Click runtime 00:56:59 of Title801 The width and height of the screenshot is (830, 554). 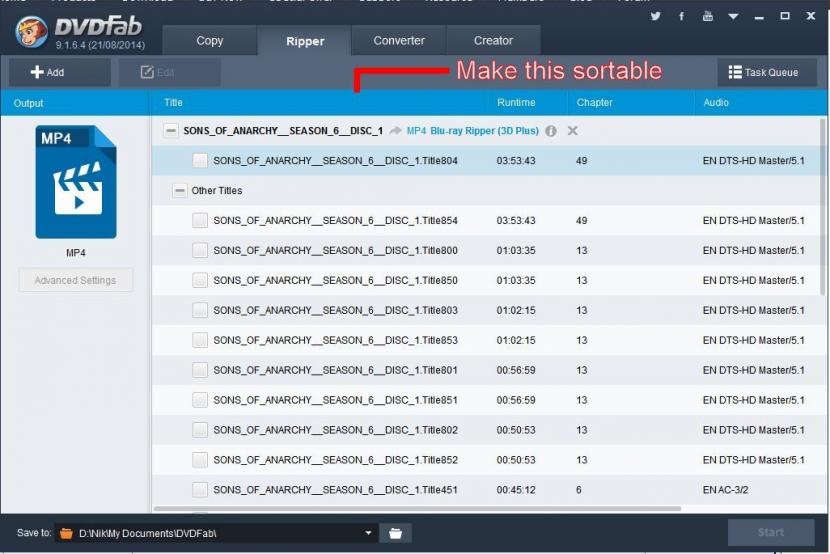coord(516,370)
